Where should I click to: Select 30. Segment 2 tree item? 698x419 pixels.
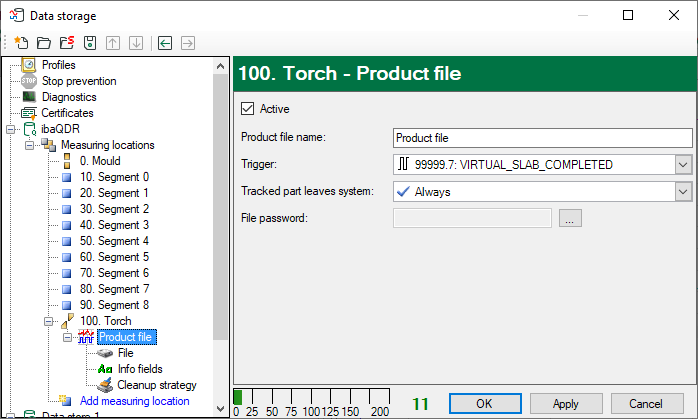114,209
